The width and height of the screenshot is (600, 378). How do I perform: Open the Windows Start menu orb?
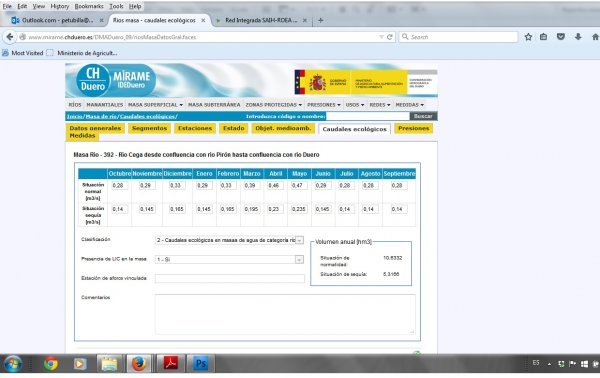(x=13, y=363)
